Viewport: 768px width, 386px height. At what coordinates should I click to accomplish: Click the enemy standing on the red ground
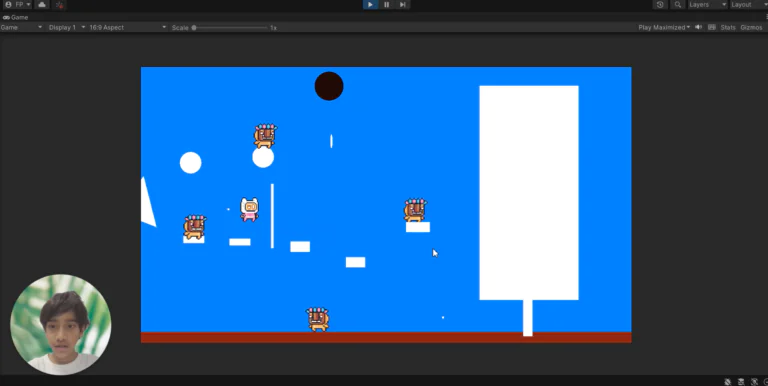317,319
